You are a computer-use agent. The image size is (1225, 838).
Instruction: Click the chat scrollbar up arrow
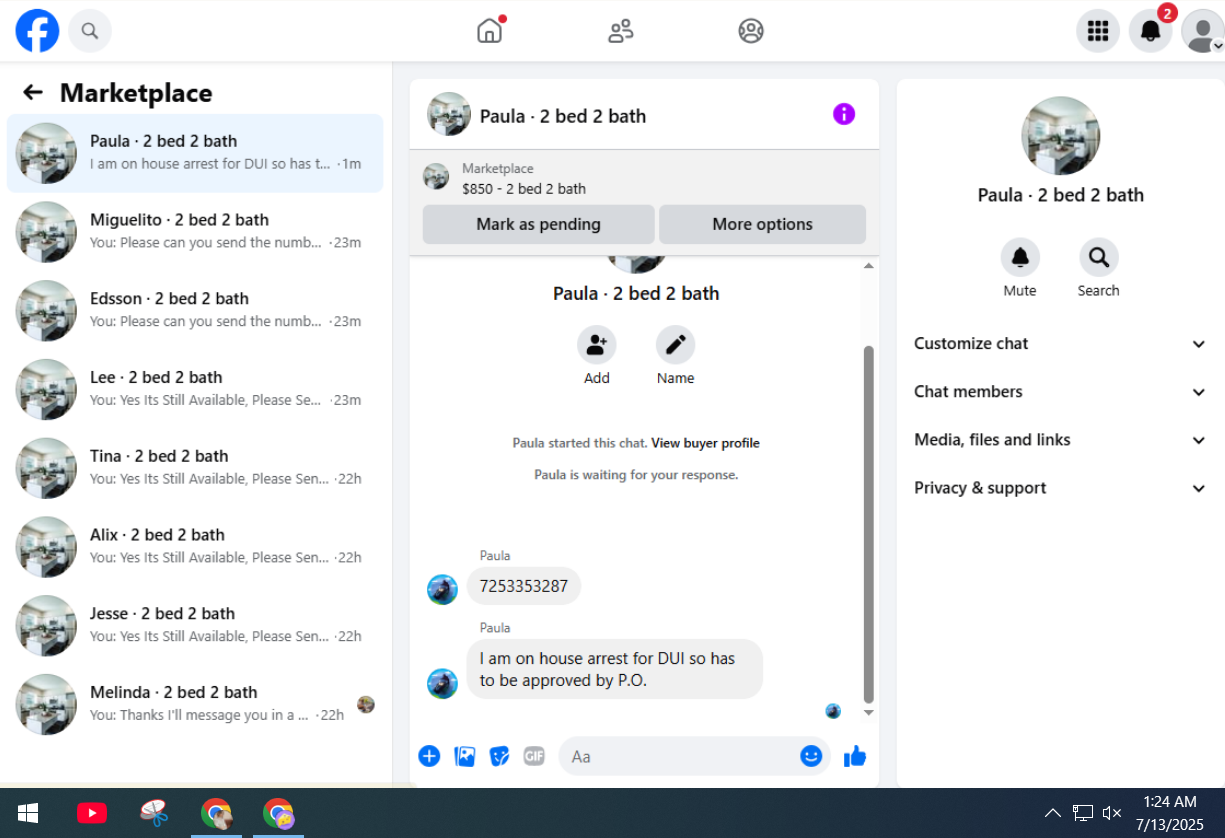coord(868,266)
